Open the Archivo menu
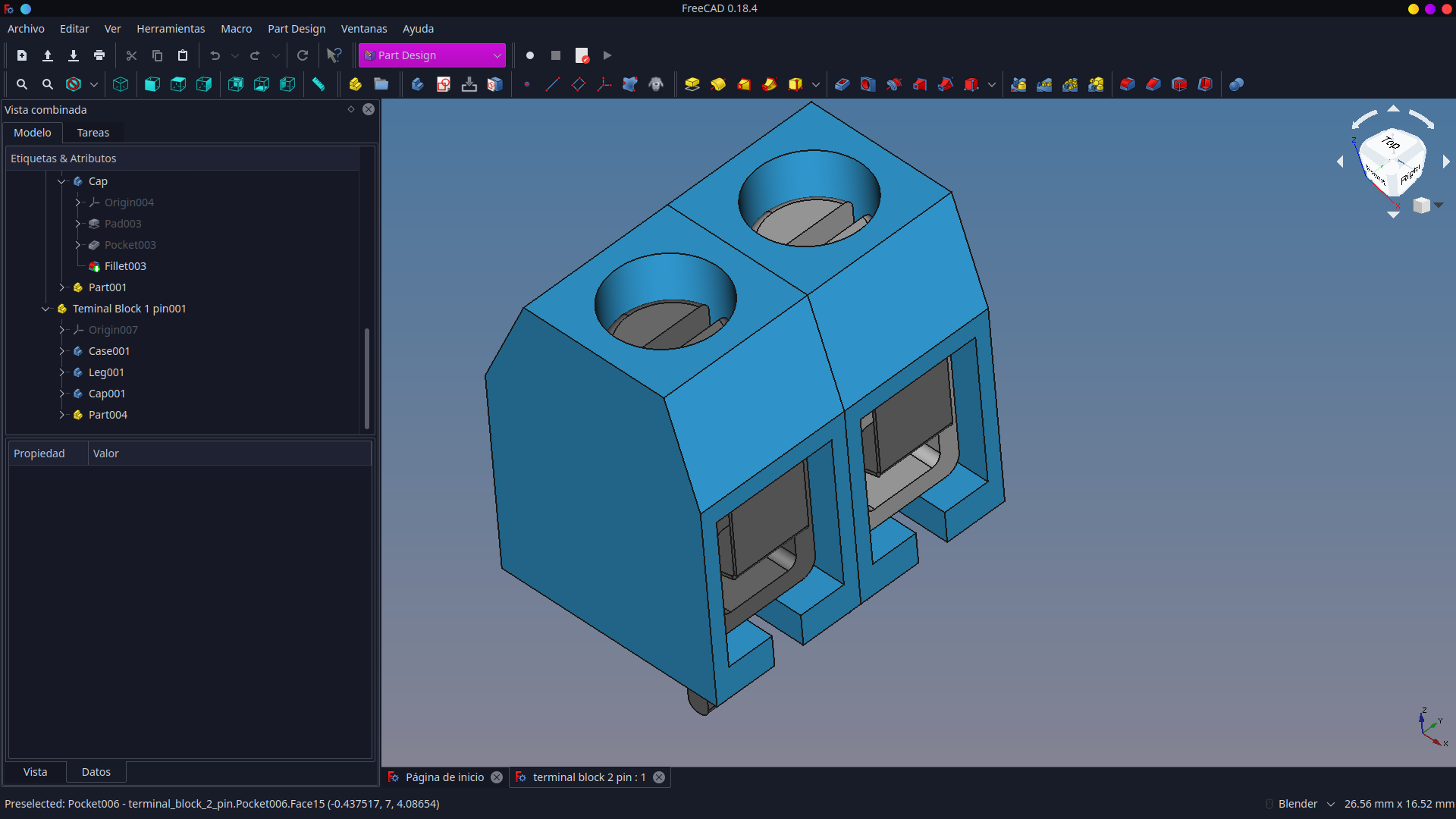 click(x=26, y=29)
